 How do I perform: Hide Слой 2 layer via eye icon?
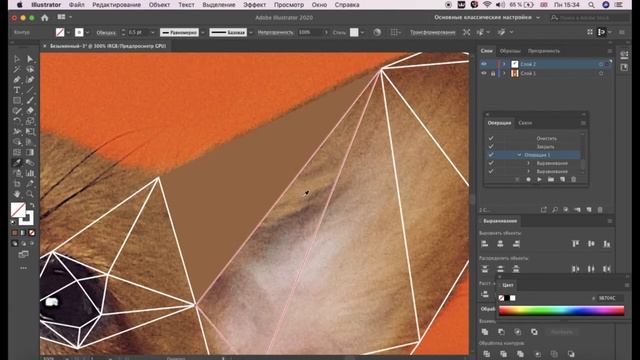(484, 64)
